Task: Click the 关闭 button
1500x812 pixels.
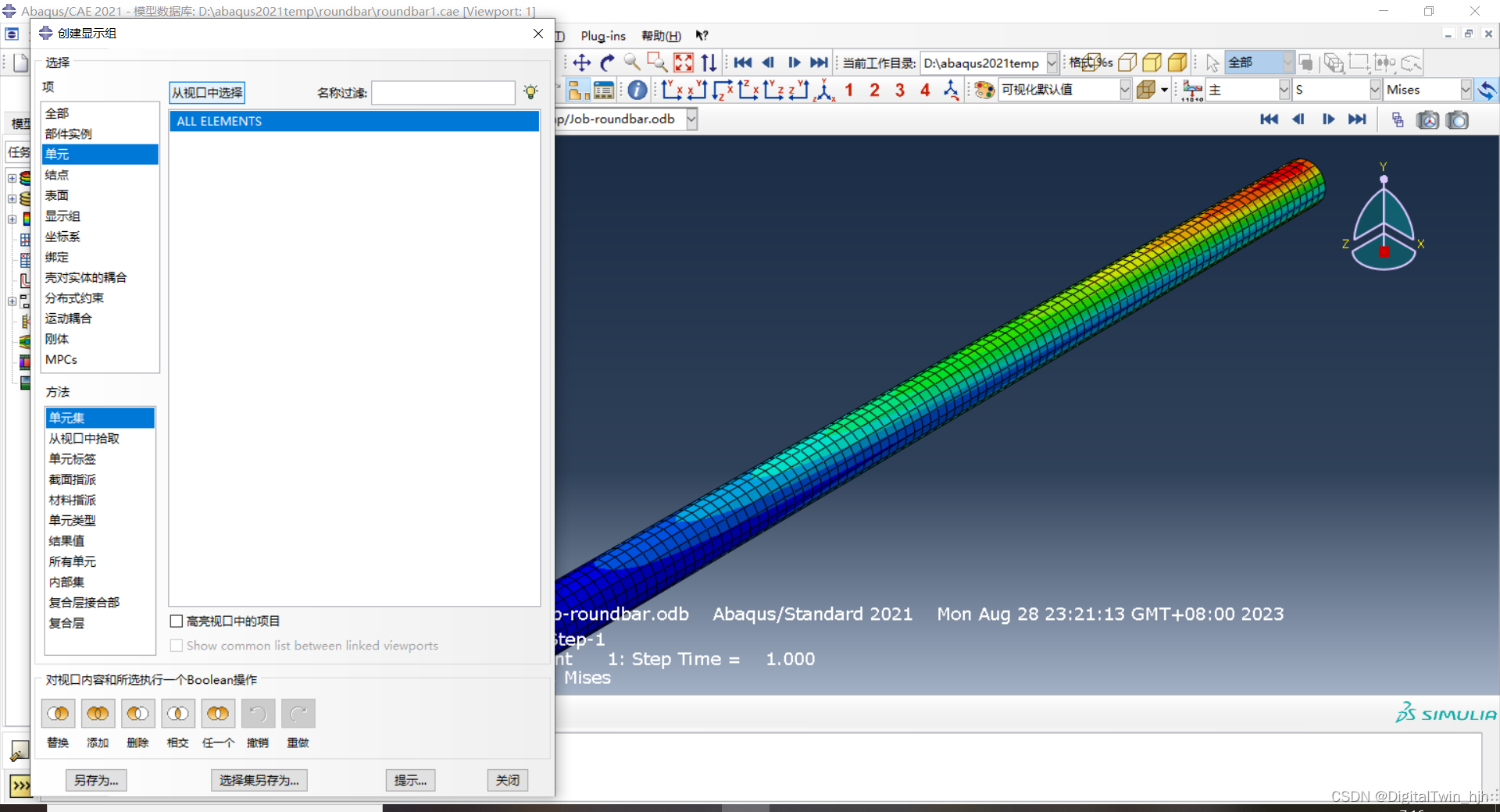Action: (508, 780)
